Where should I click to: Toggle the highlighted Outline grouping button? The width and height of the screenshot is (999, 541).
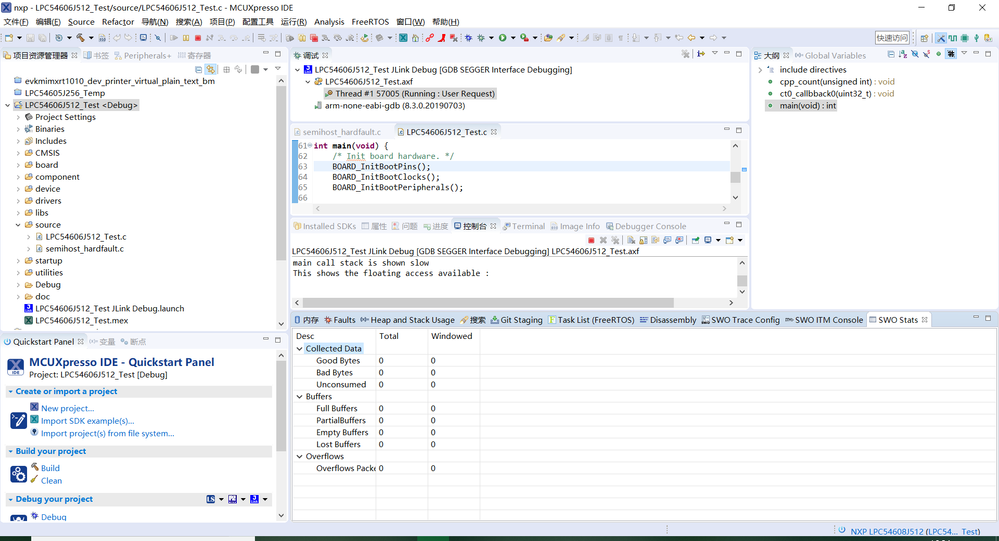tap(951, 54)
